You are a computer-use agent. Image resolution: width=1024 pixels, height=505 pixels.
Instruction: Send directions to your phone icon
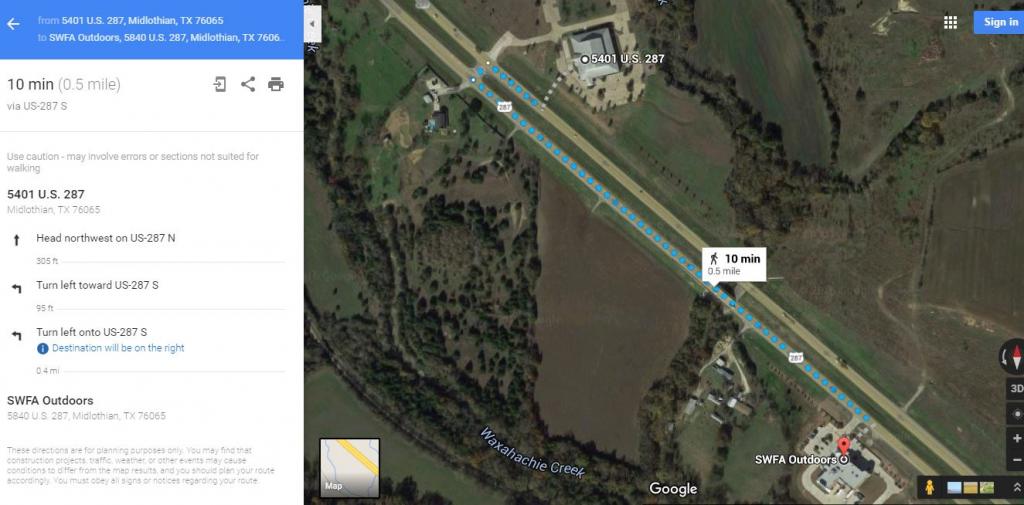coord(220,84)
